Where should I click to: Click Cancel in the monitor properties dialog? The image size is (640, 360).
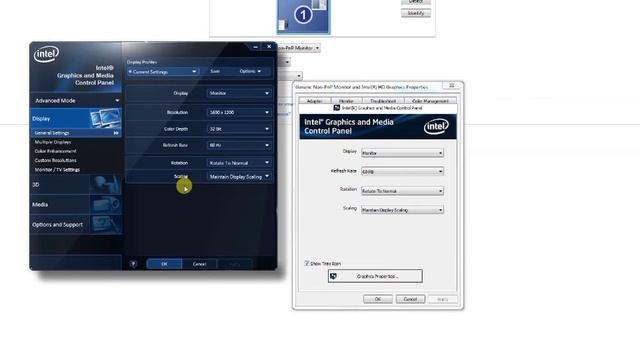[410, 299]
